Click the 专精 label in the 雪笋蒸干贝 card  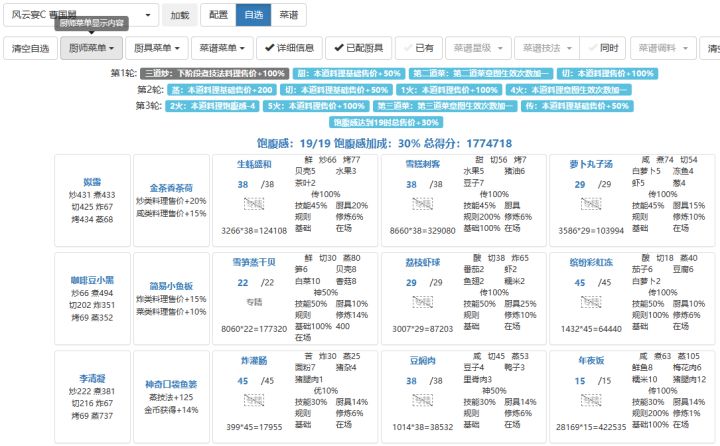pyautogui.click(x=253, y=302)
